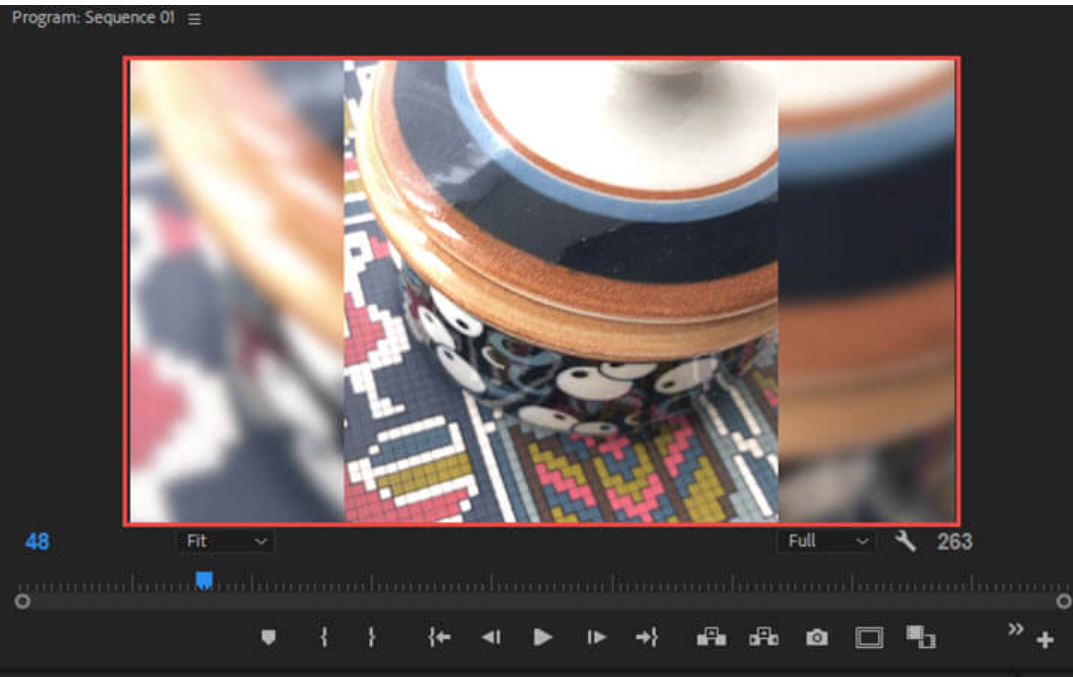
Task: Click the right zoom scroll bar handle
Action: tap(1063, 601)
